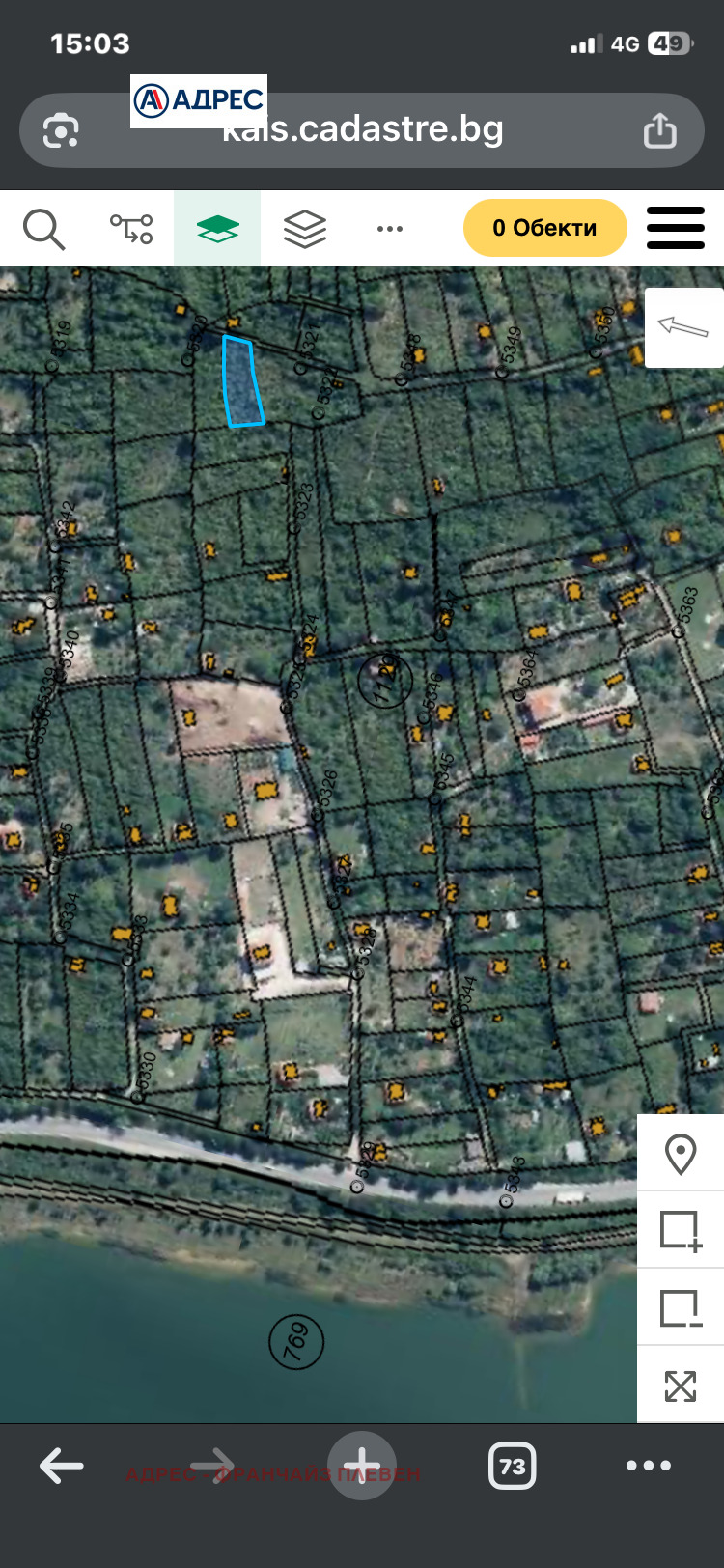Open the three-dot more tools menu

click(x=390, y=229)
